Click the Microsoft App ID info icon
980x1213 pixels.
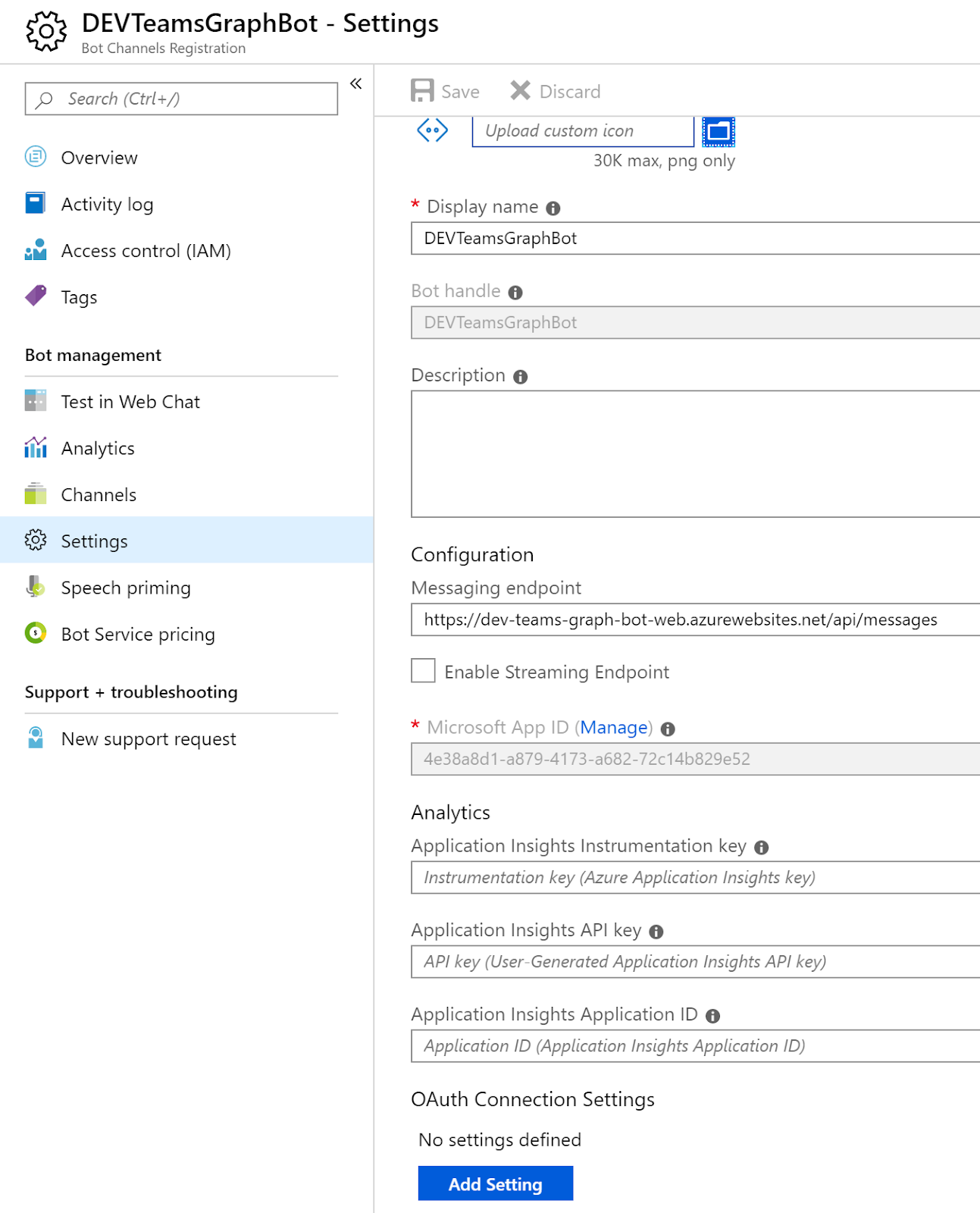pyautogui.click(x=668, y=729)
